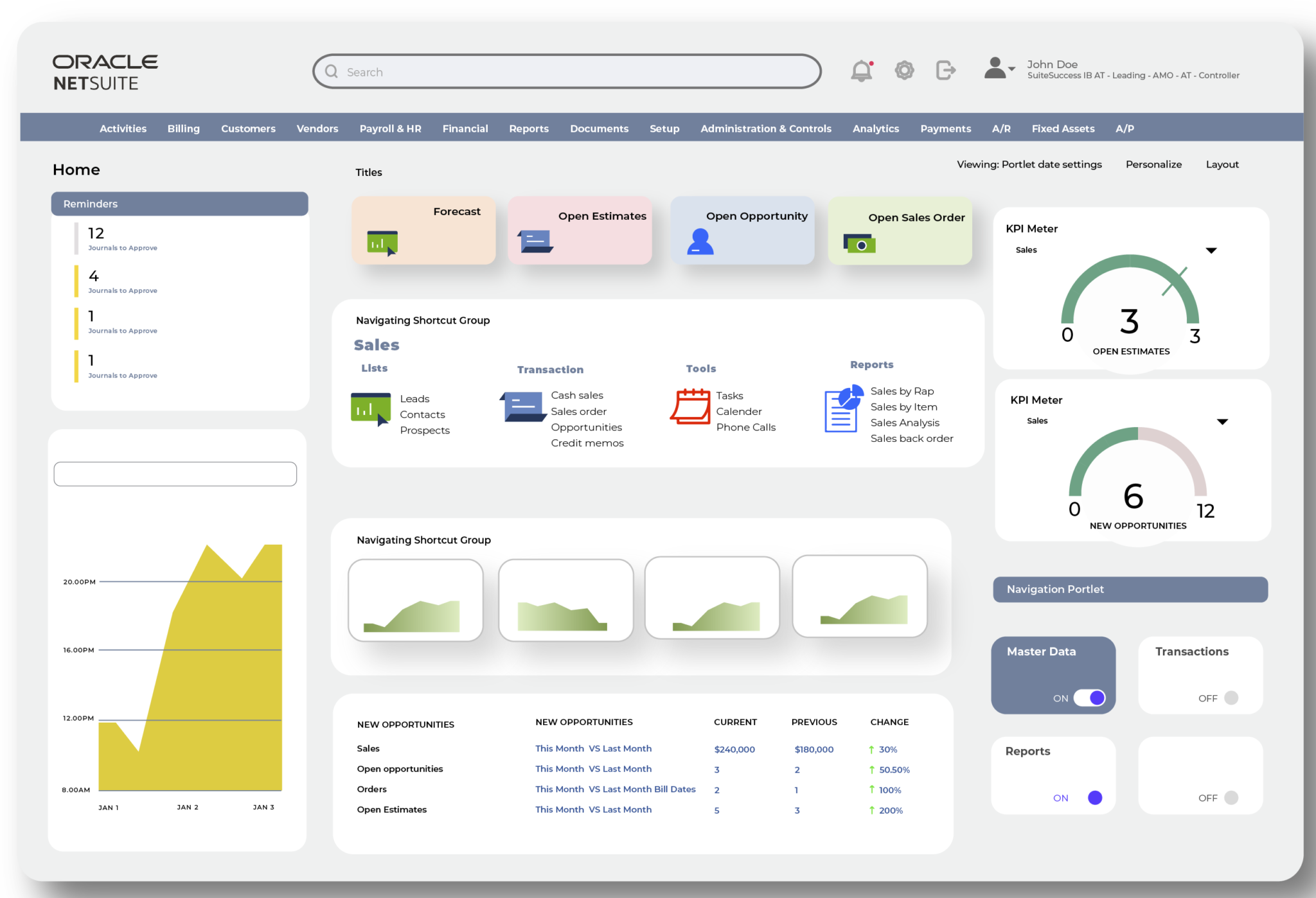Click the notification bell icon
Screen dimensions: 1316x898
tap(861, 71)
